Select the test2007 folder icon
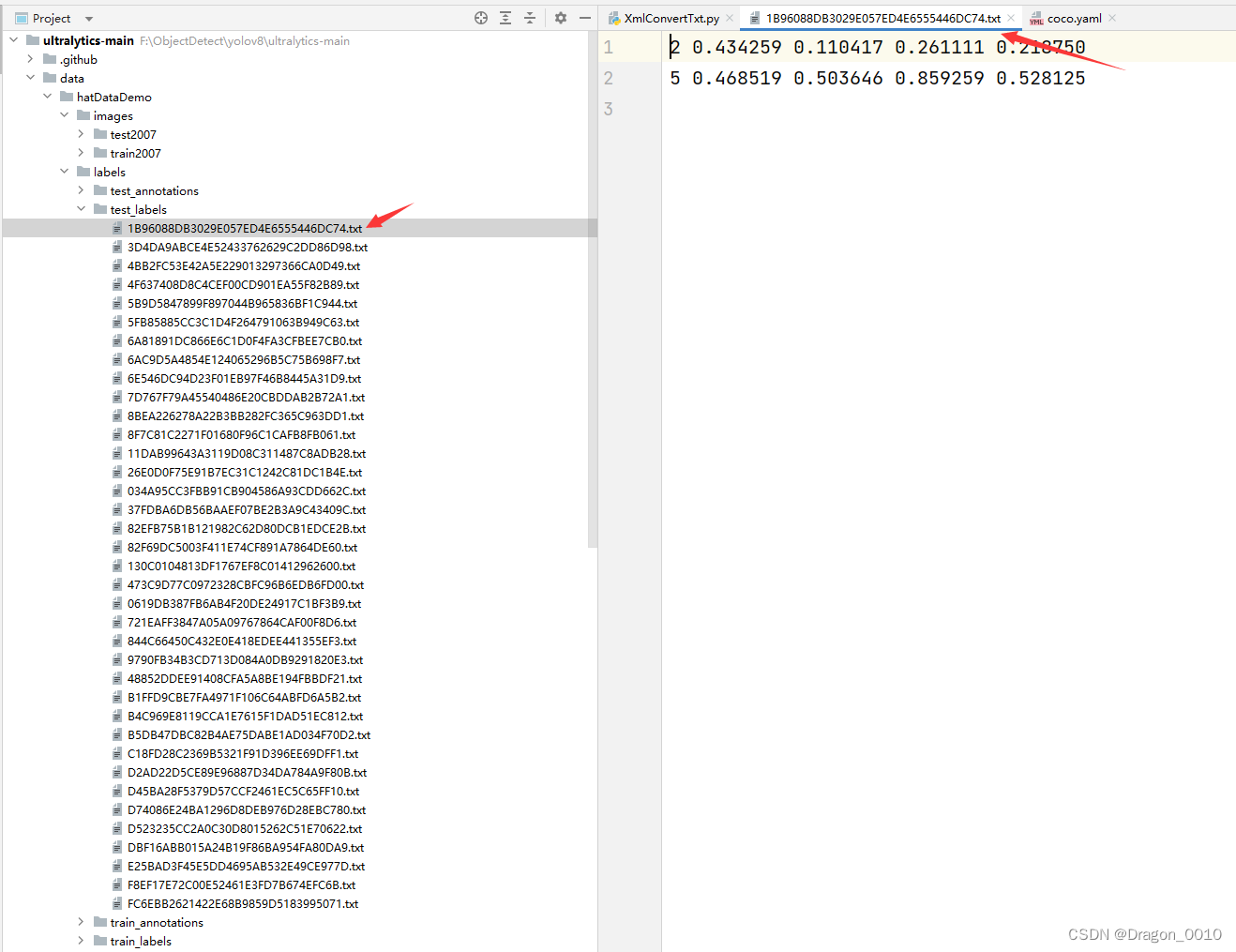This screenshot has width=1236, height=952. [100, 134]
